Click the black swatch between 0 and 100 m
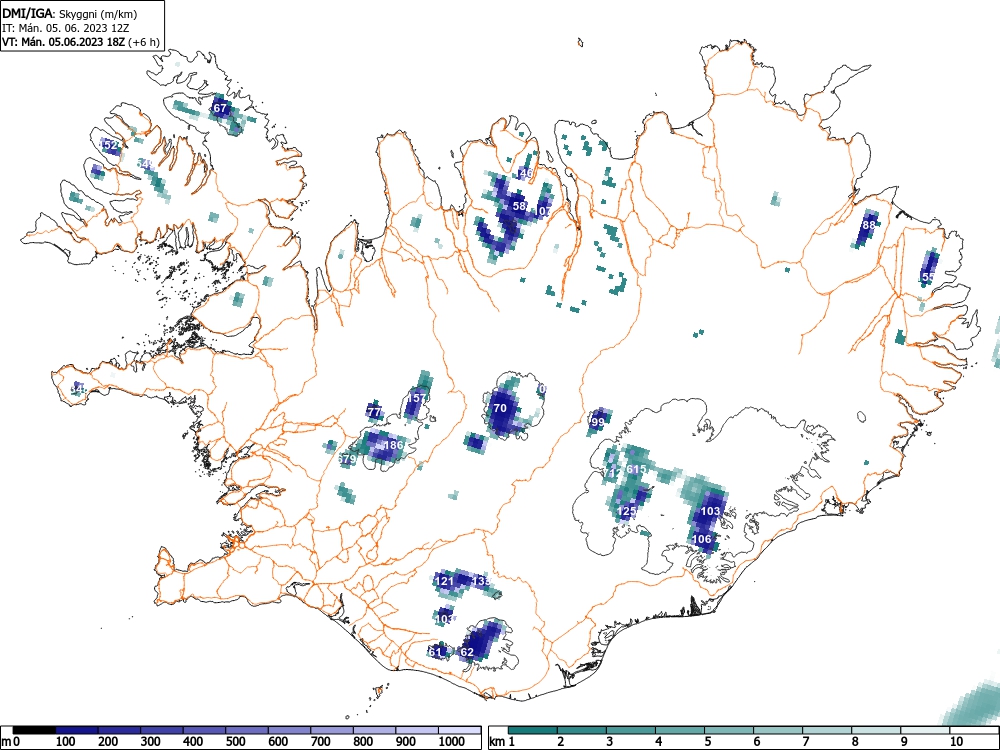This screenshot has height=750, width=1000. click(34, 730)
